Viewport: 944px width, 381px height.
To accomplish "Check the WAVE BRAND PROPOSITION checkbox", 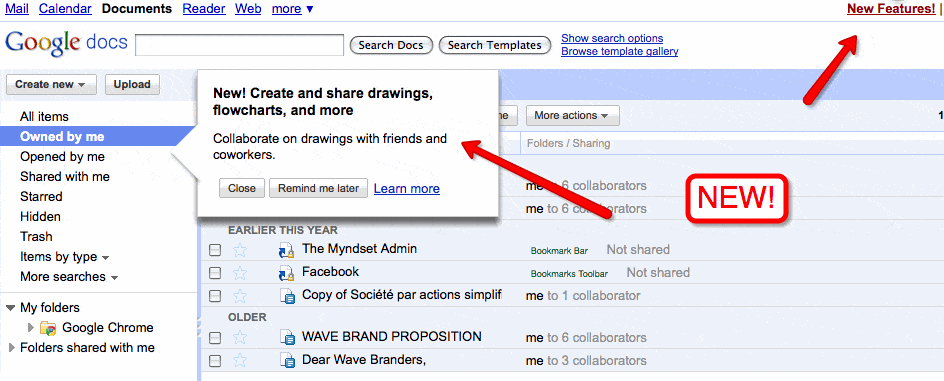I will click(215, 337).
